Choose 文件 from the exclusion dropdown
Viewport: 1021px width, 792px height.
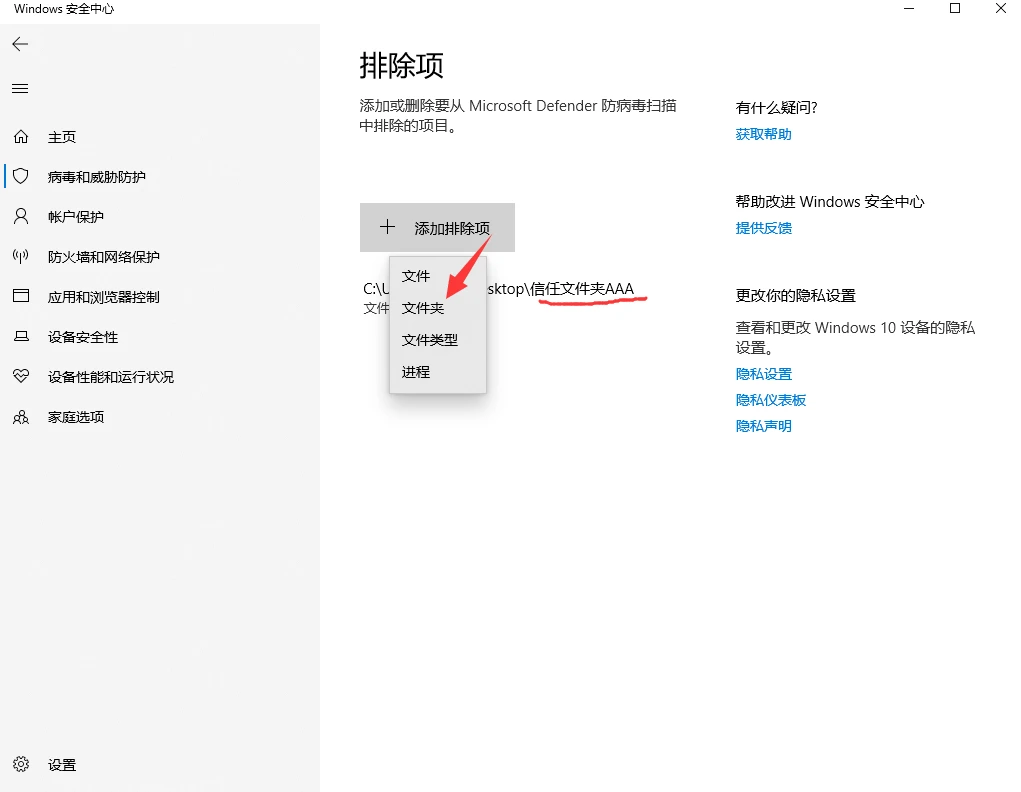(x=438, y=276)
